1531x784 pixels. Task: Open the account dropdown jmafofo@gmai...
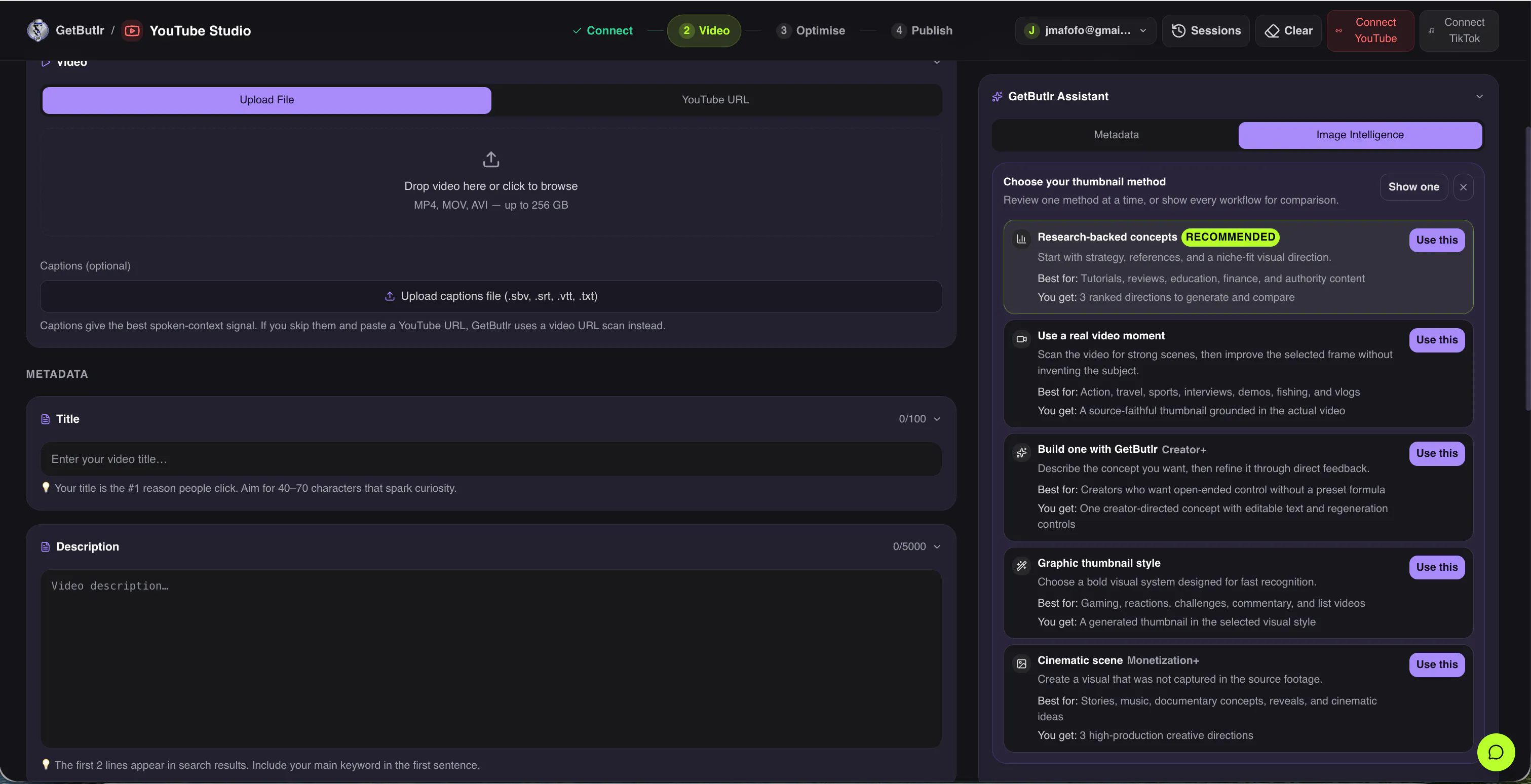tap(1085, 30)
